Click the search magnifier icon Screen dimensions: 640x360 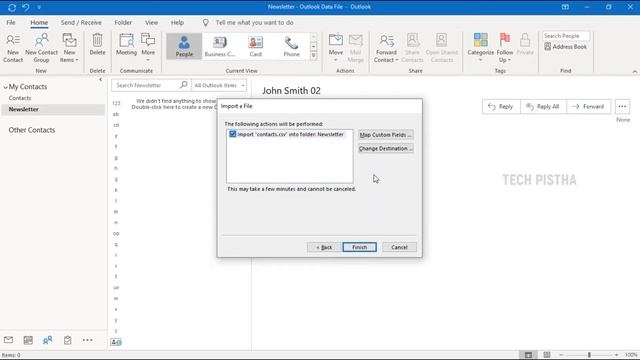click(184, 85)
